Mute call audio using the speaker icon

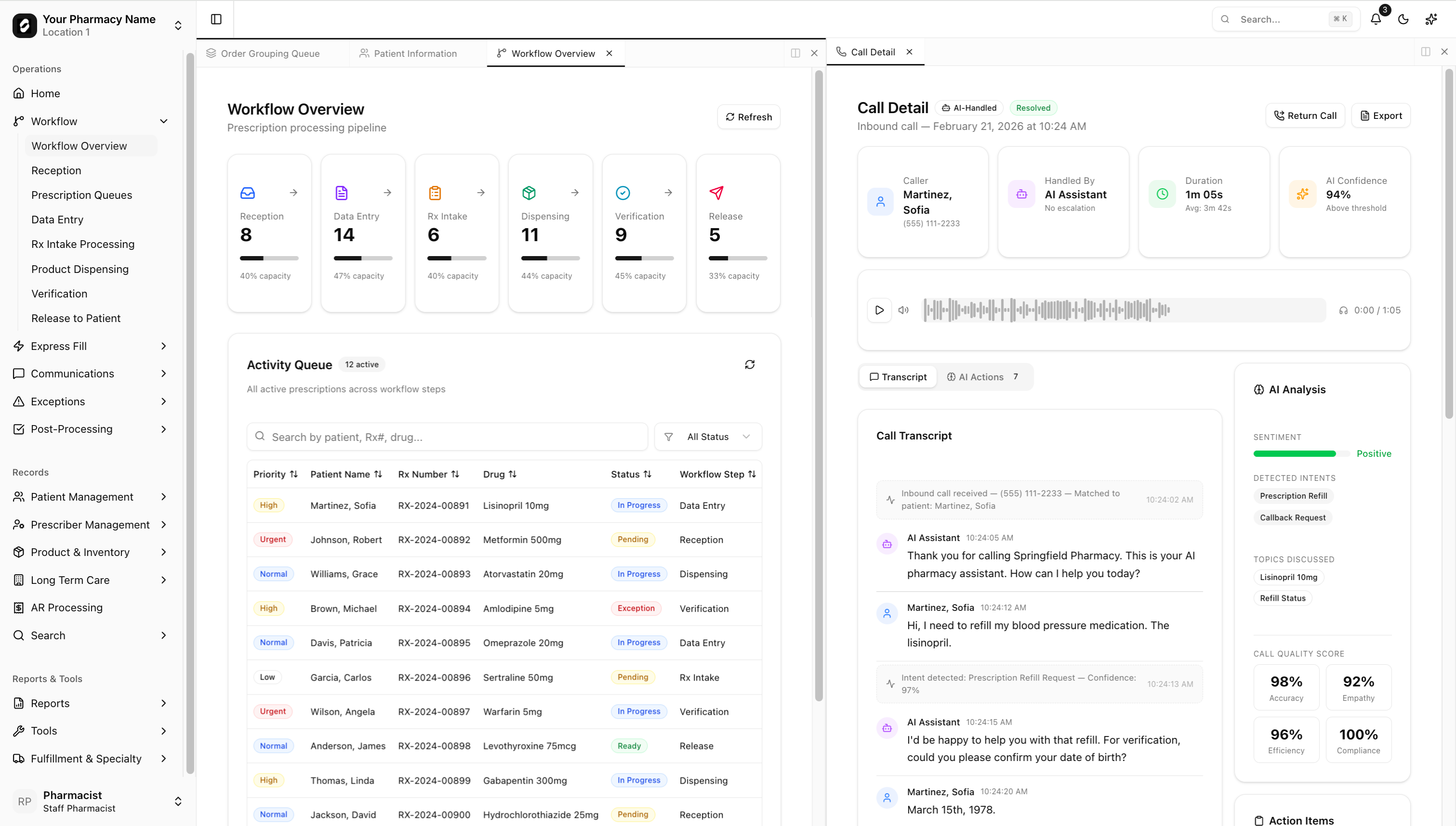tap(903, 310)
